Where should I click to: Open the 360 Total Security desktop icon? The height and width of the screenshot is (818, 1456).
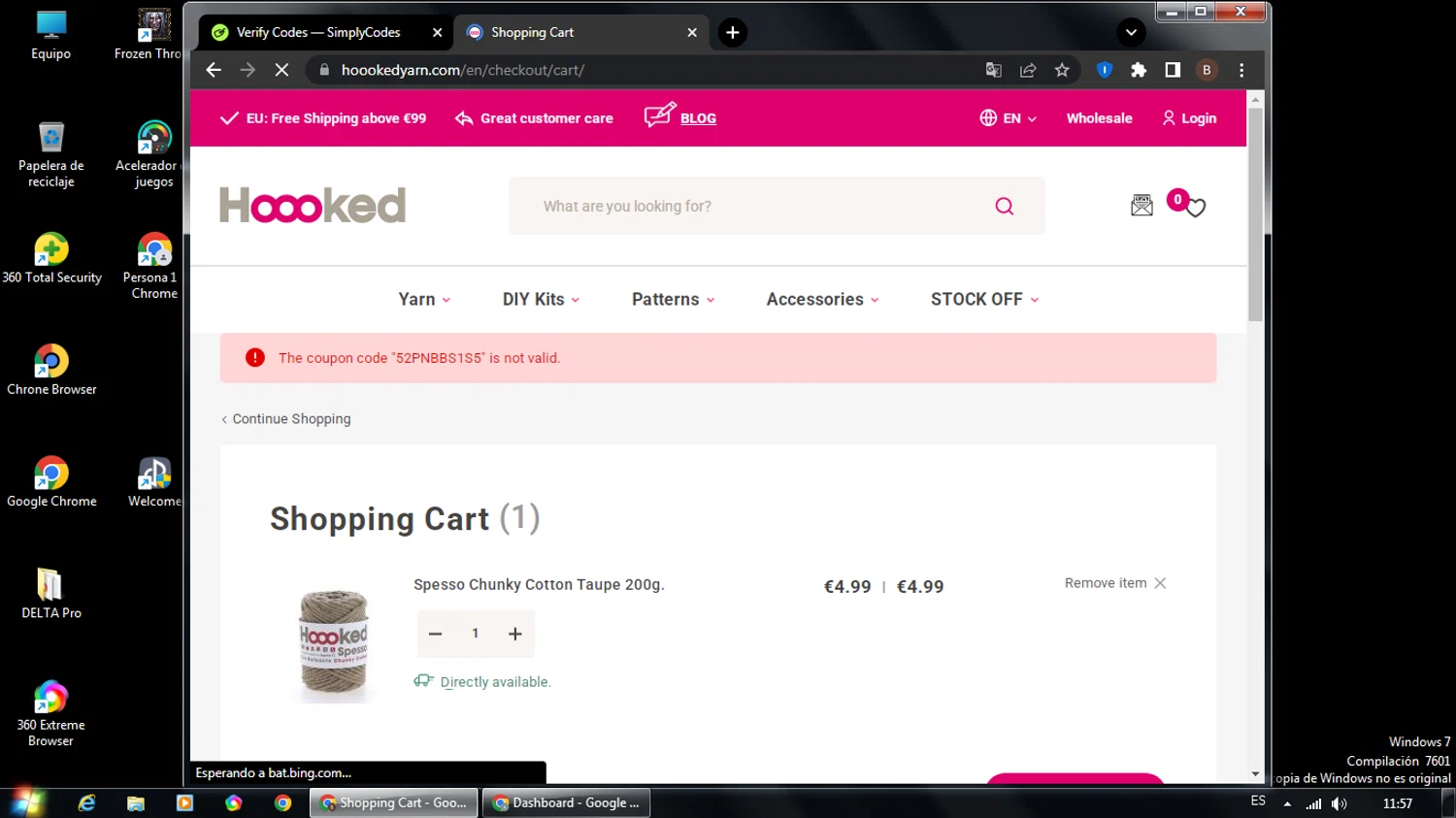51,258
